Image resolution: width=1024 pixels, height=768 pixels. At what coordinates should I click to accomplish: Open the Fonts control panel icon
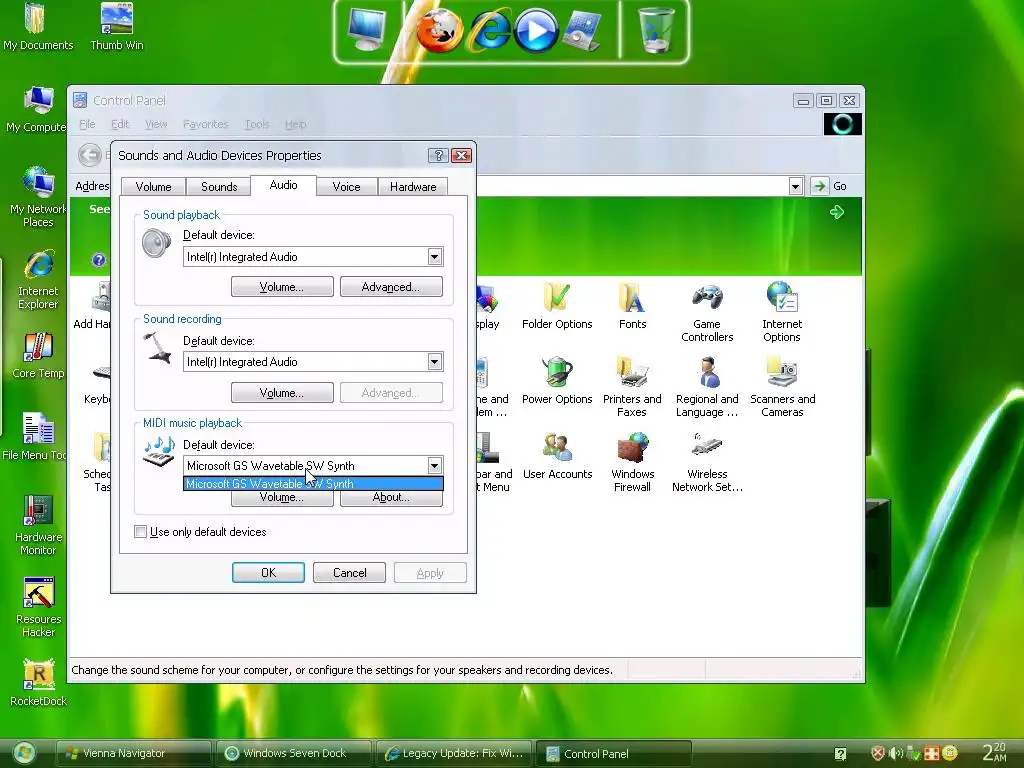click(x=632, y=307)
